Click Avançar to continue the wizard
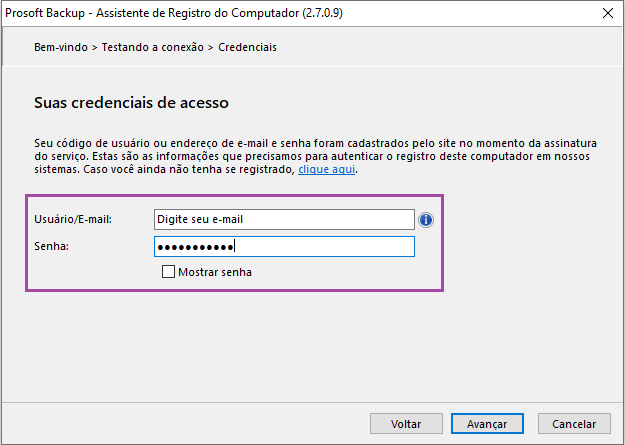Screen dimensions: 625x445 [487, 423]
